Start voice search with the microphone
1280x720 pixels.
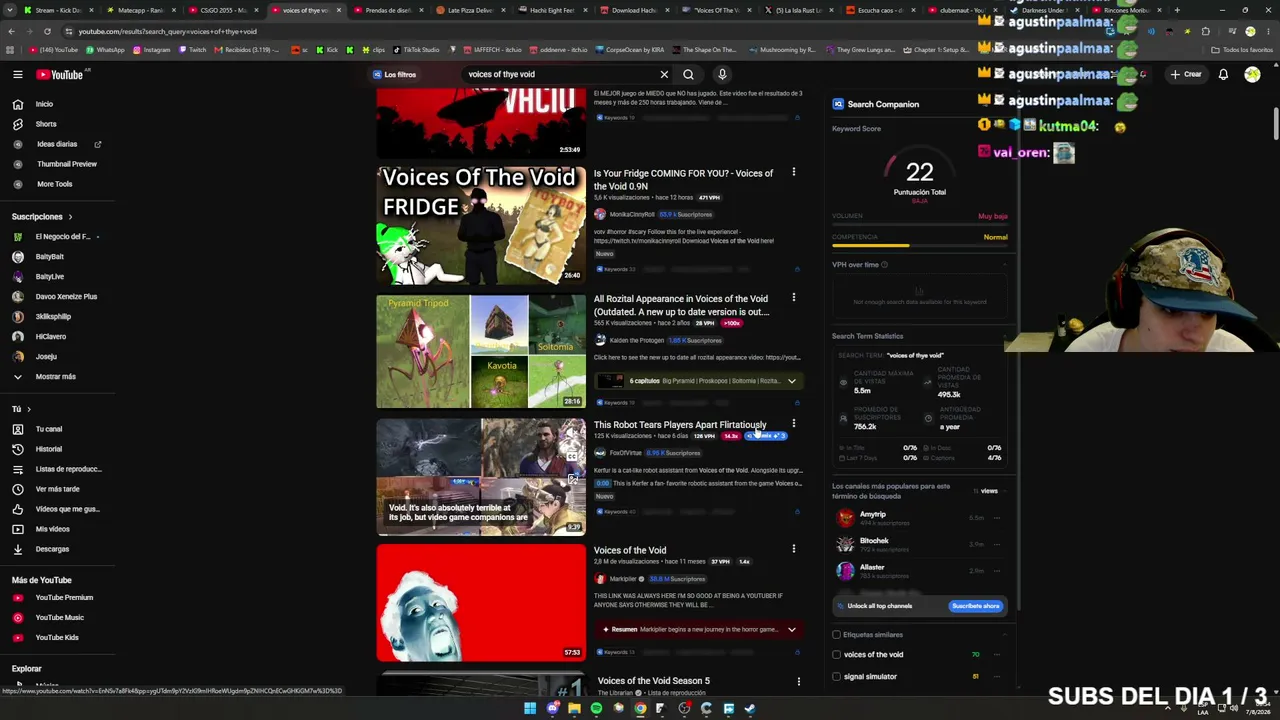[x=722, y=74]
